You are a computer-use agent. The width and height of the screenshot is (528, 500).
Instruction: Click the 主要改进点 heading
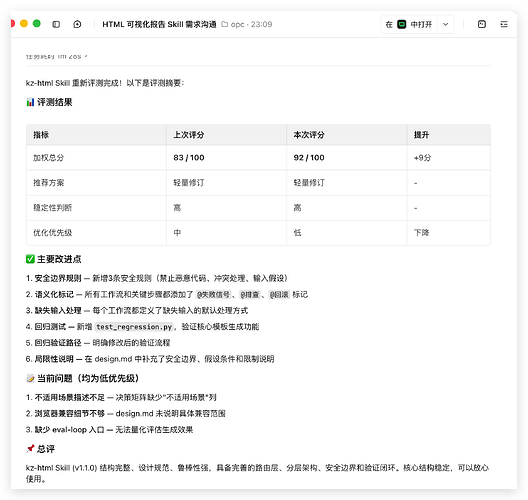coord(59,259)
